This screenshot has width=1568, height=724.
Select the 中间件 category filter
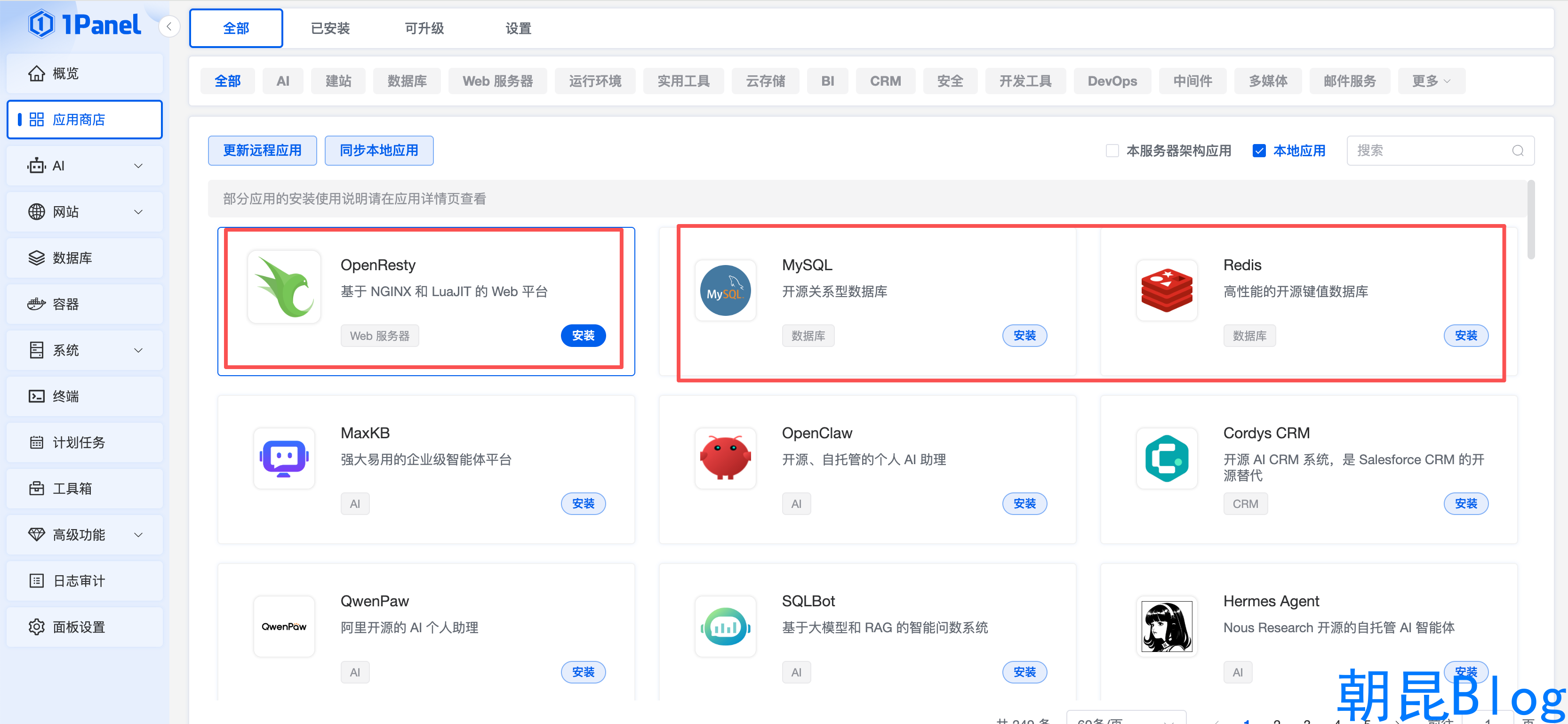(x=1193, y=81)
